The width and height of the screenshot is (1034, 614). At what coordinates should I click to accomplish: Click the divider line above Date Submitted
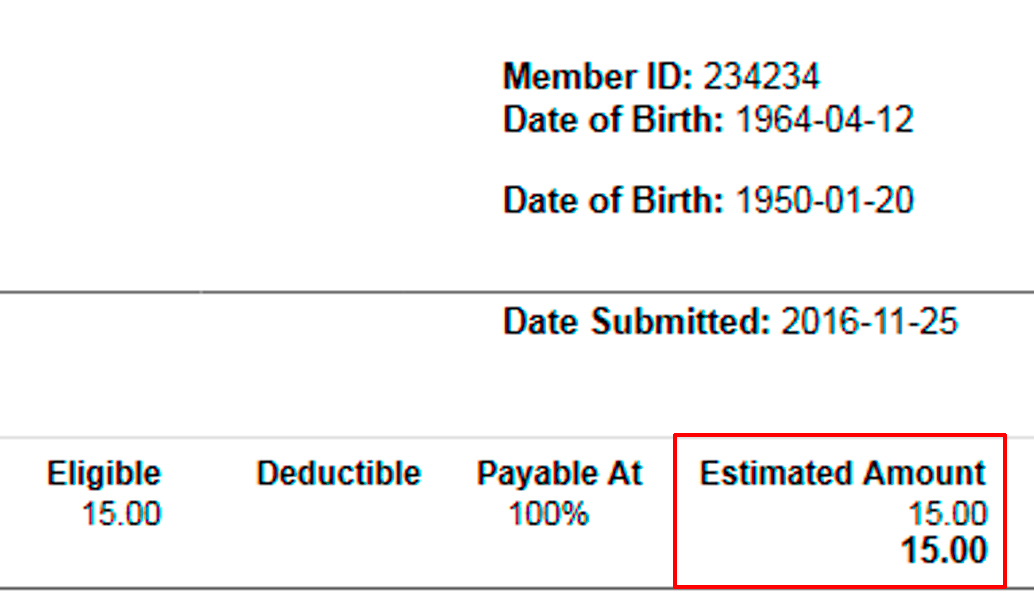tap(517, 292)
